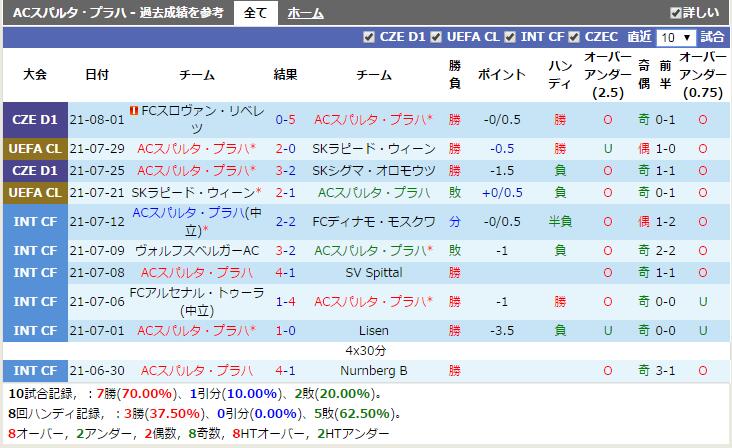Viewport: 732px width, 448px height.
Task: Open the 3-2 result of the 21-07-09 match
Action: pyautogui.click(x=285, y=251)
